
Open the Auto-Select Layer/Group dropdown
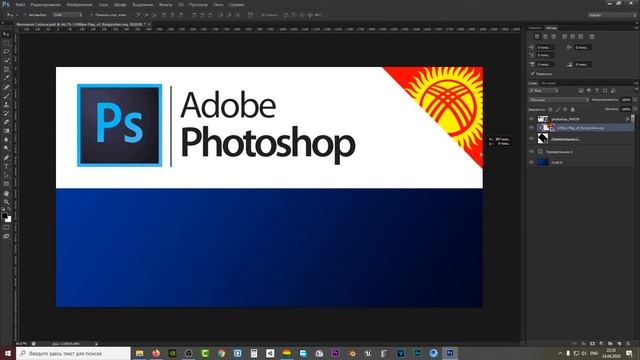click(68, 15)
